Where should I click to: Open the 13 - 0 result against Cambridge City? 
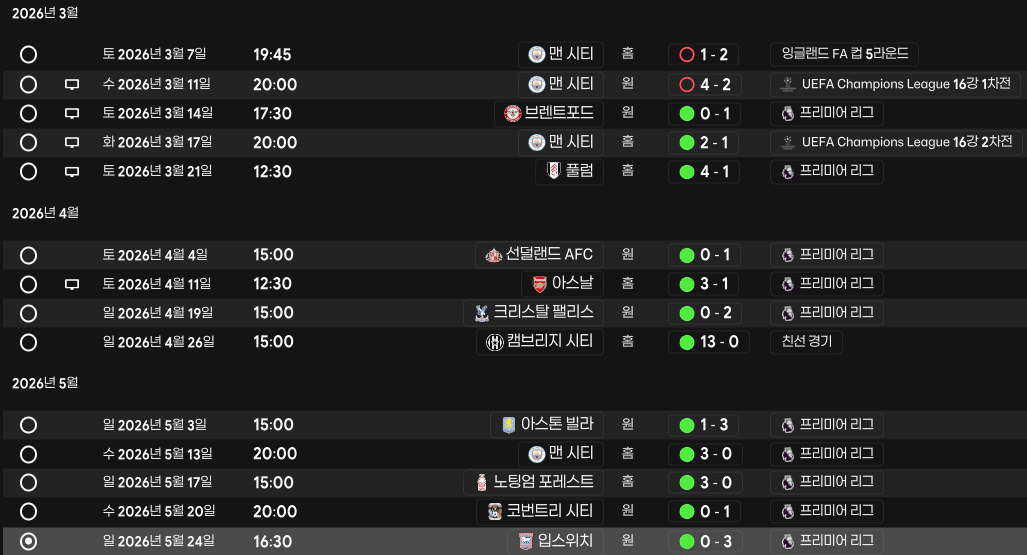pyautogui.click(x=709, y=342)
